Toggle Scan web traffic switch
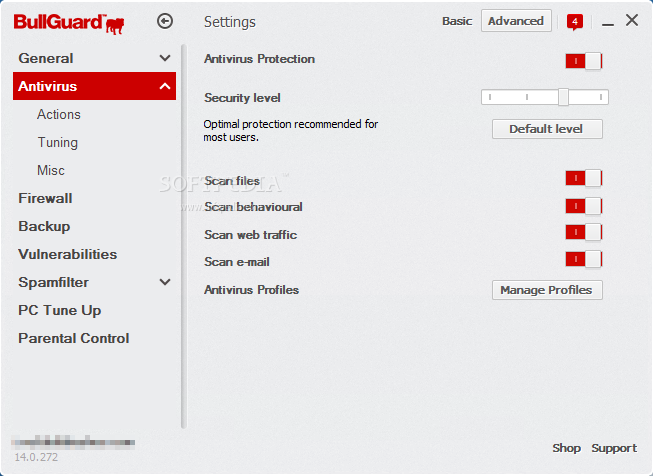This screenshot has width=653, height=476. (x=583, y=232)
